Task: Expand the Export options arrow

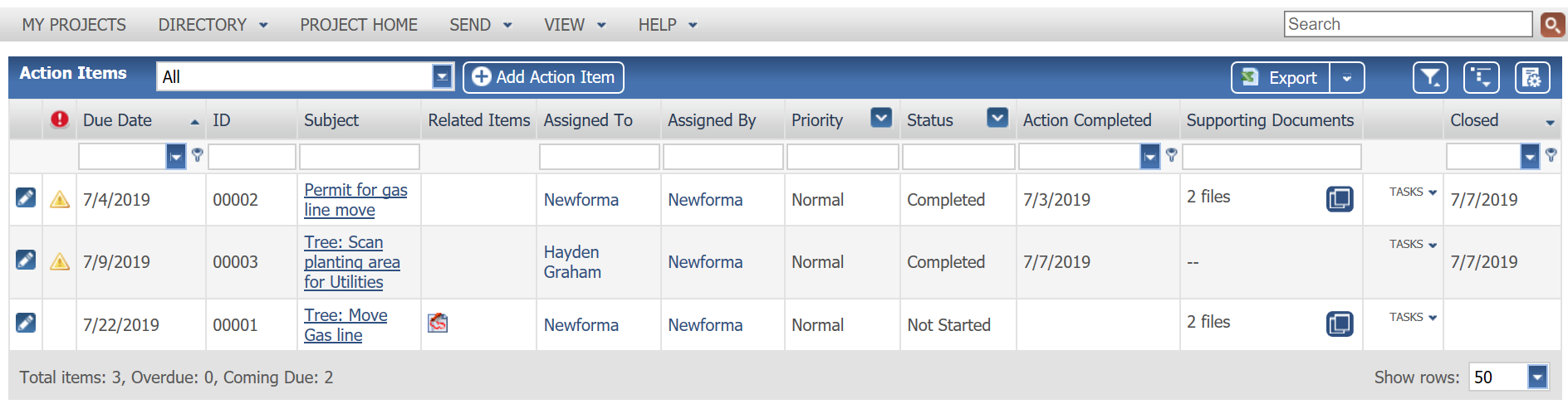Action: click(1347, 78)
